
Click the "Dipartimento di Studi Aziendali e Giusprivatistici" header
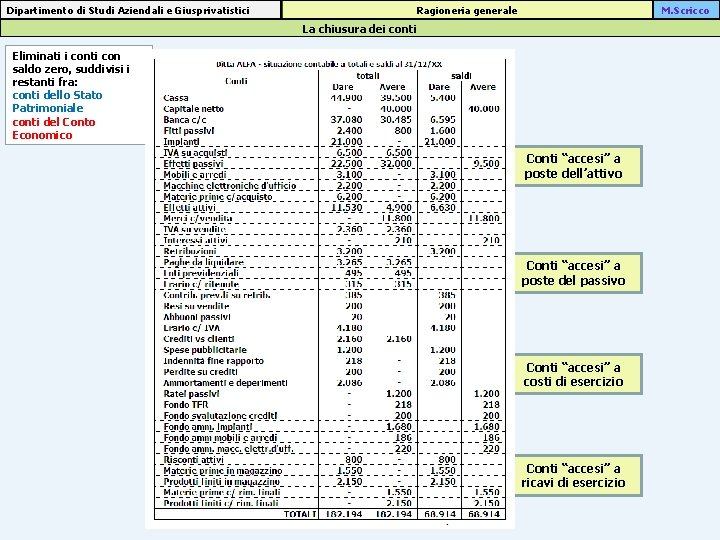[140, 10]
